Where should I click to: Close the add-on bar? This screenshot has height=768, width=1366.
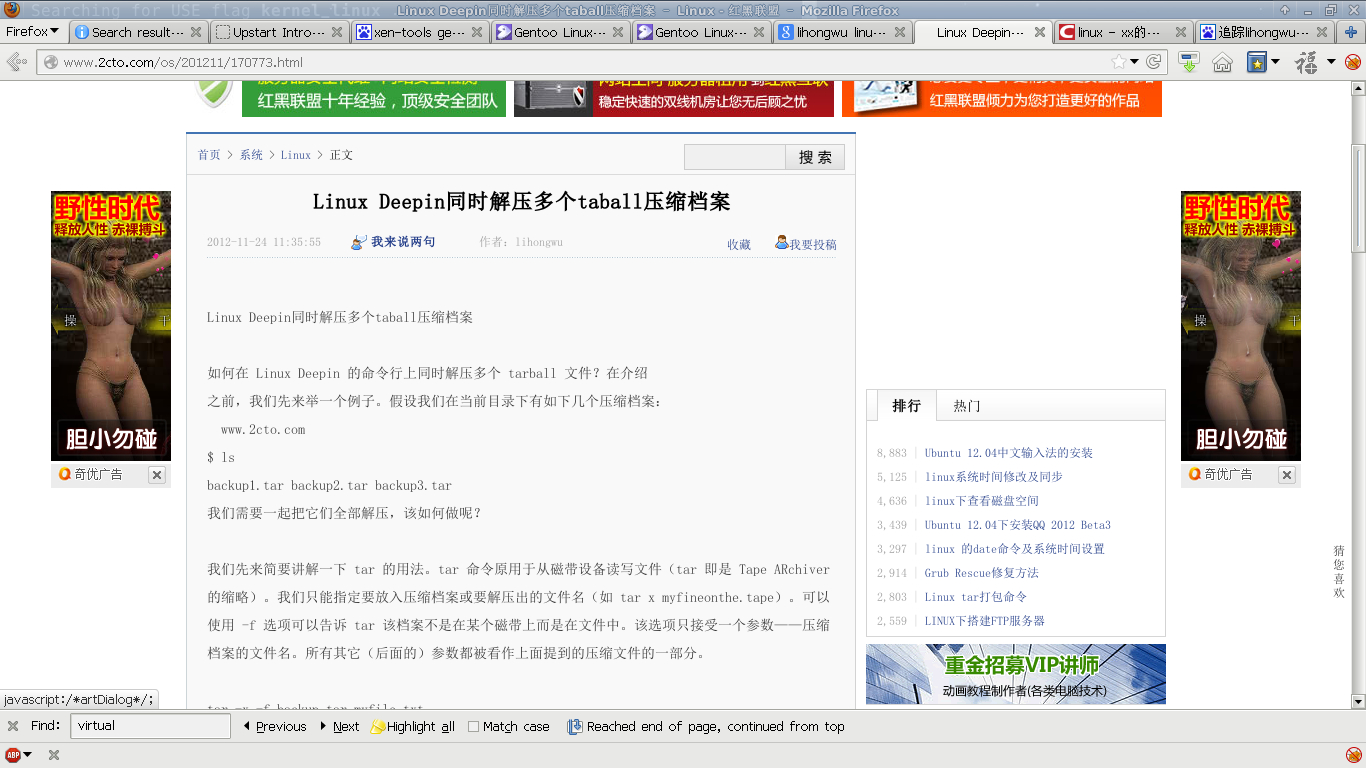pyautogui.click(x=54, y=755)
